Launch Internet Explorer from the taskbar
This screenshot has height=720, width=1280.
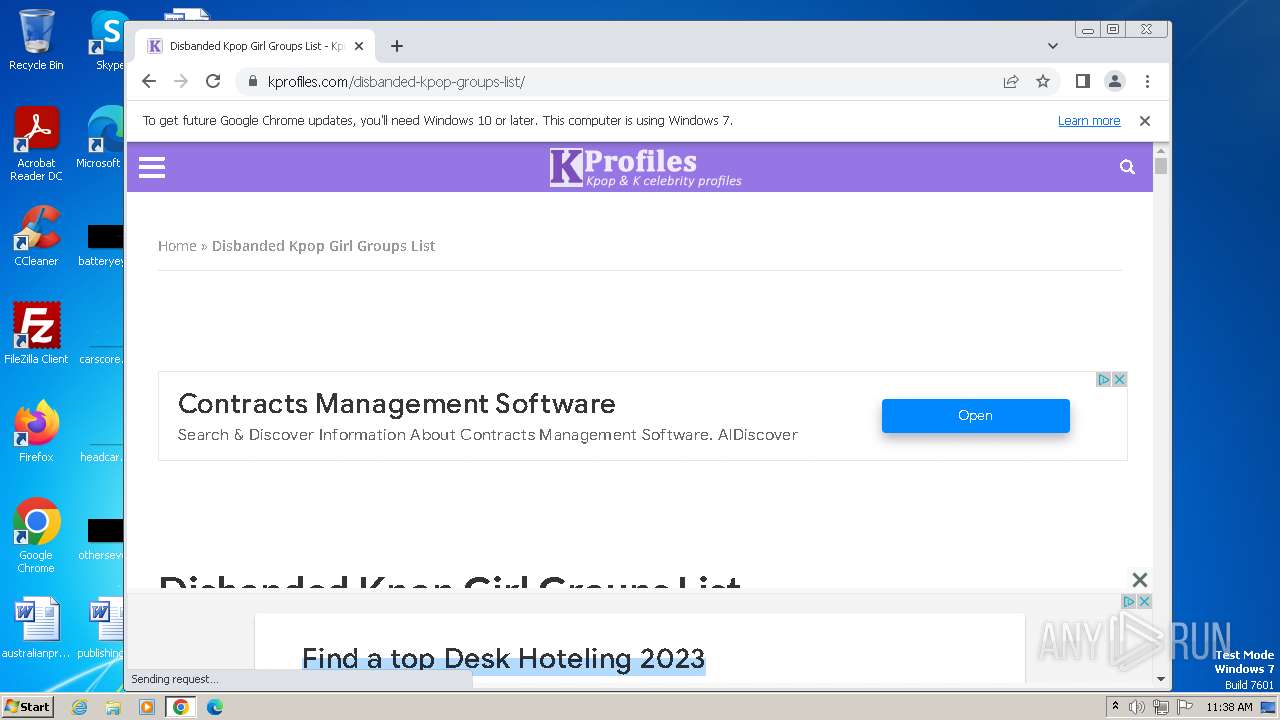(x=80, y=707)
